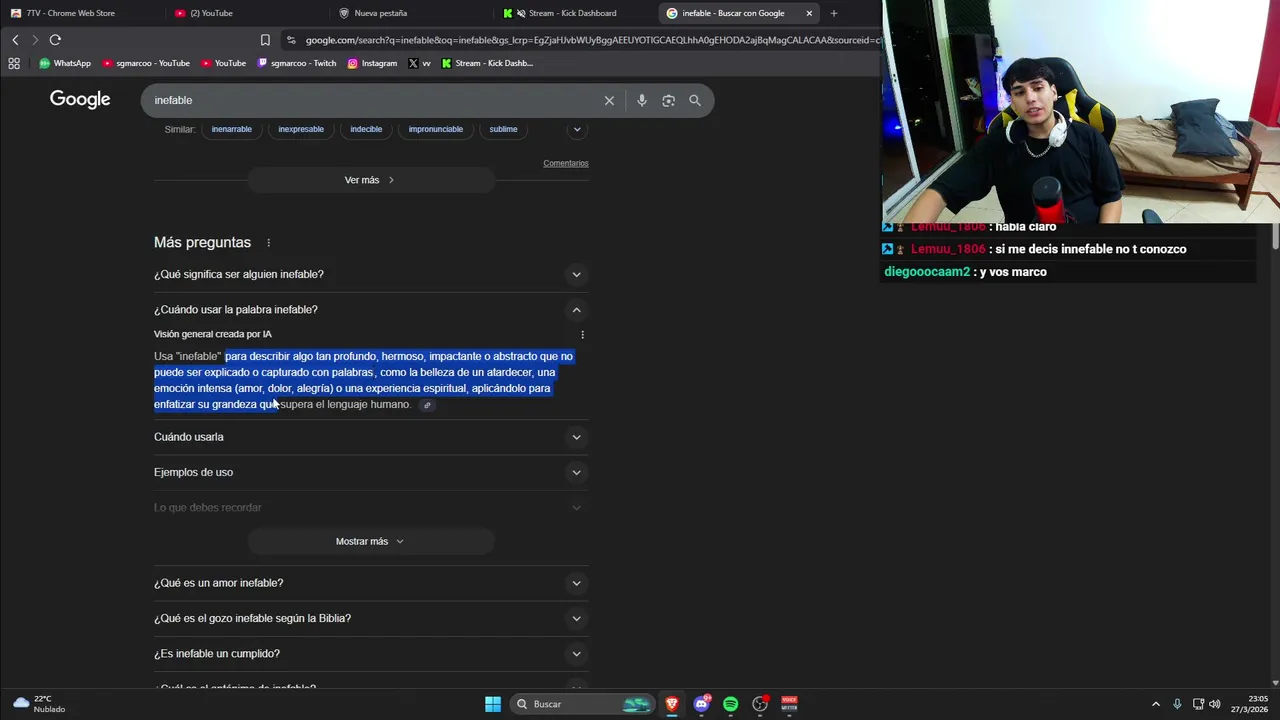Image resolution: width=1280 pixels, height=720 pixels.
Task: Clear the search box with the X
Action: [609, 100]
